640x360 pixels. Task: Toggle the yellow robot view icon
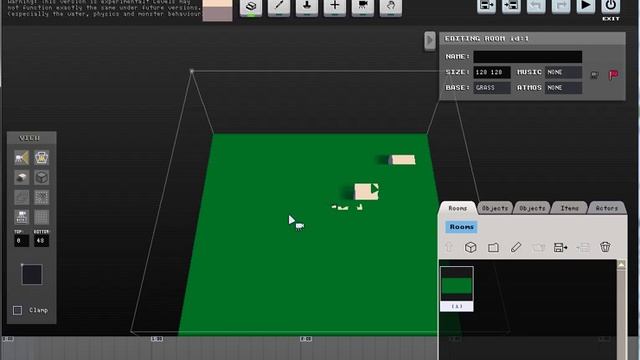41,158
